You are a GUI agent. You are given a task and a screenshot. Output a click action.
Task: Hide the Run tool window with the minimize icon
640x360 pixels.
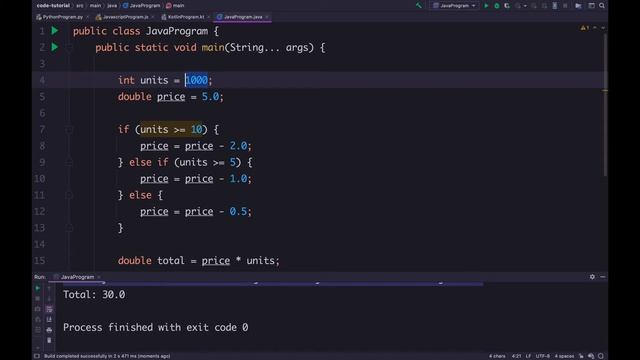[x=602, y=277]
